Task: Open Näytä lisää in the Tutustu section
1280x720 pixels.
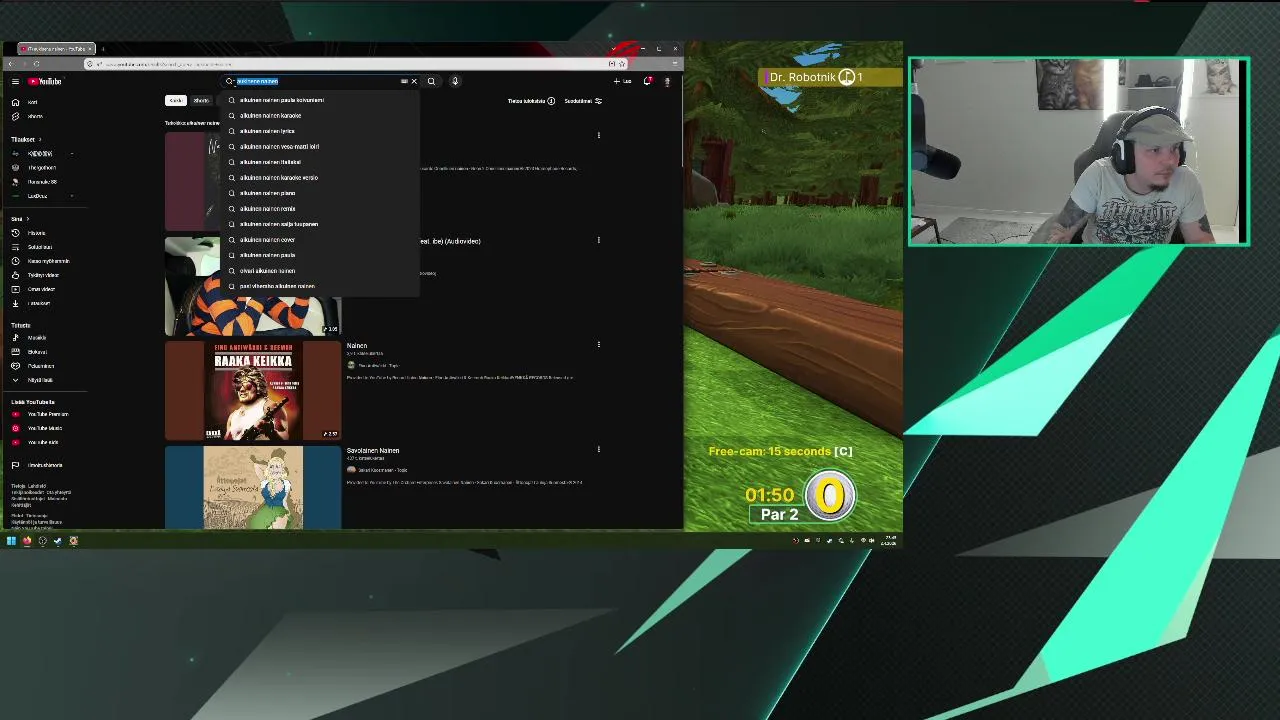Action: 40,380
